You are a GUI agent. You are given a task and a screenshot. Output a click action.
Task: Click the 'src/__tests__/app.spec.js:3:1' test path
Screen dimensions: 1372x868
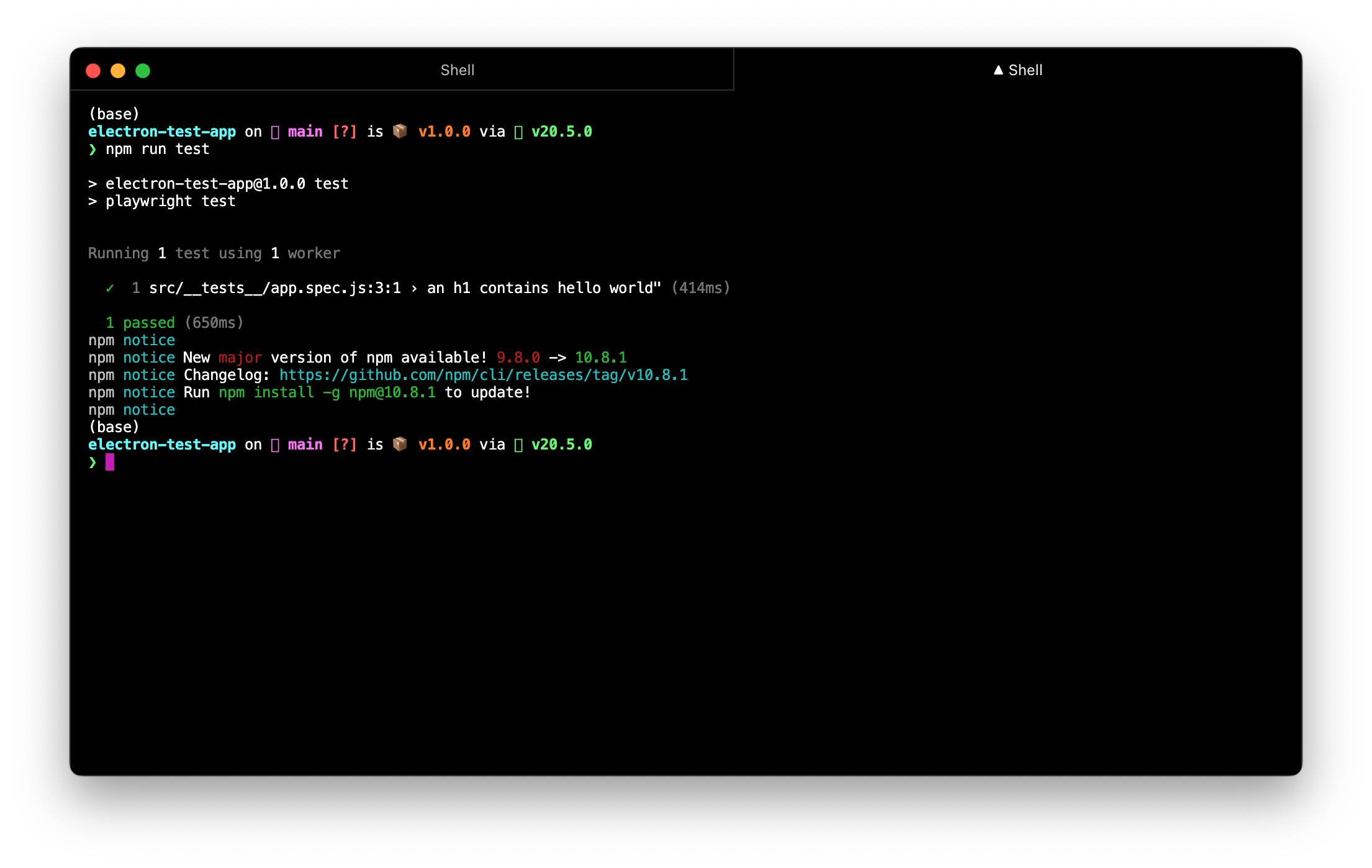[274, 288]
